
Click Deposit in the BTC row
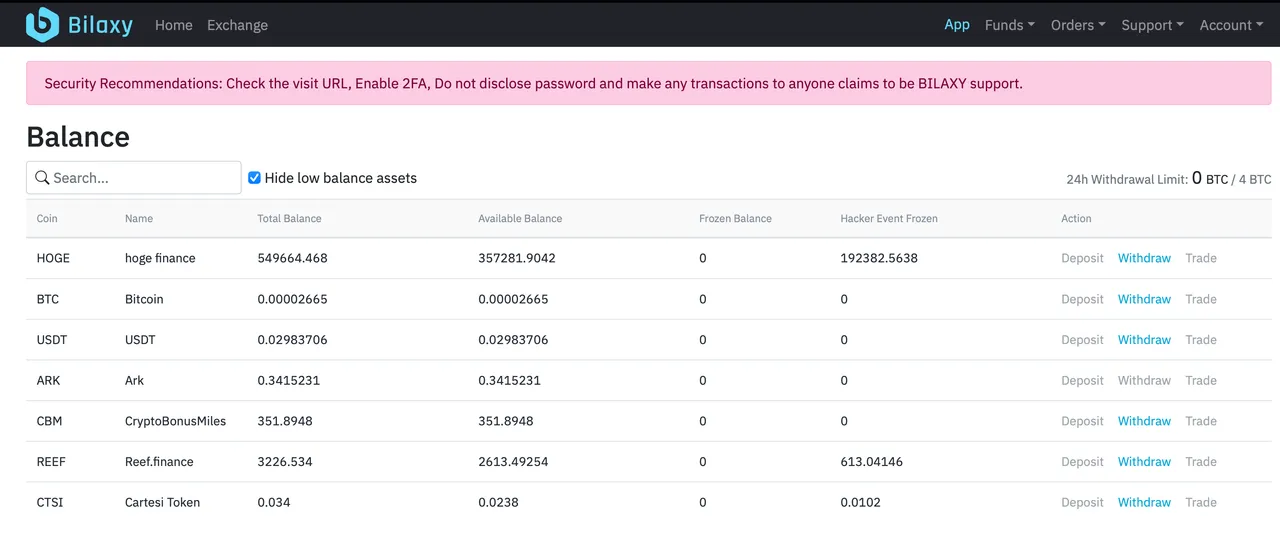tap(1083, 299)
